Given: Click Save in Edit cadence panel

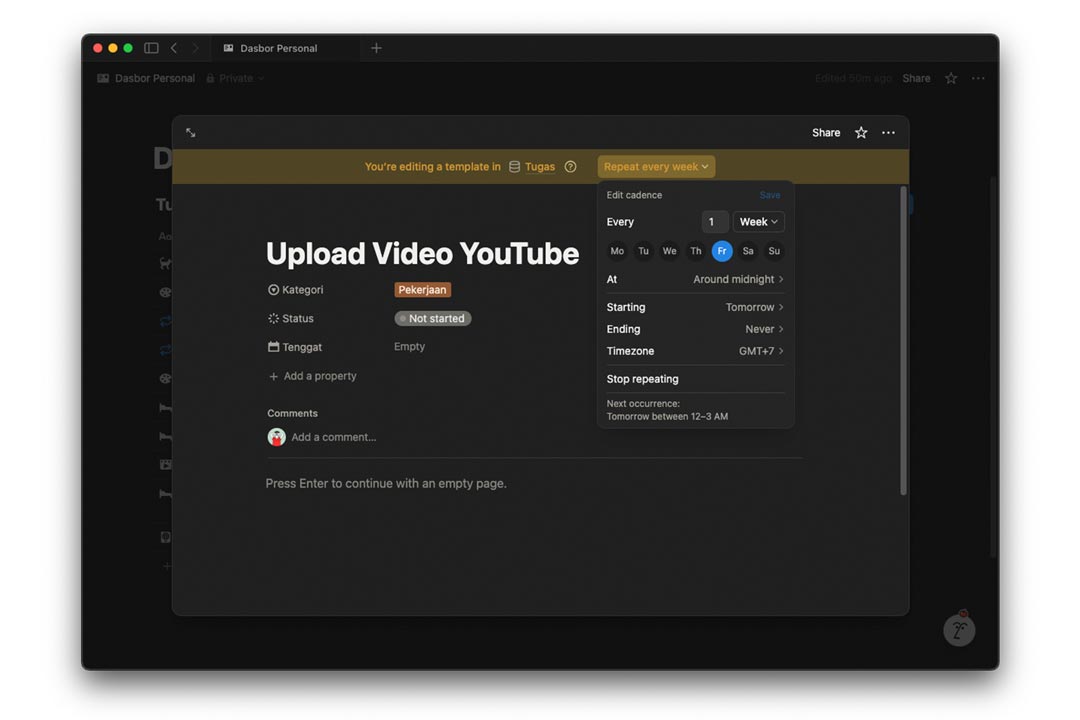Looking at the screenshot, I should [x=769, y=195].
